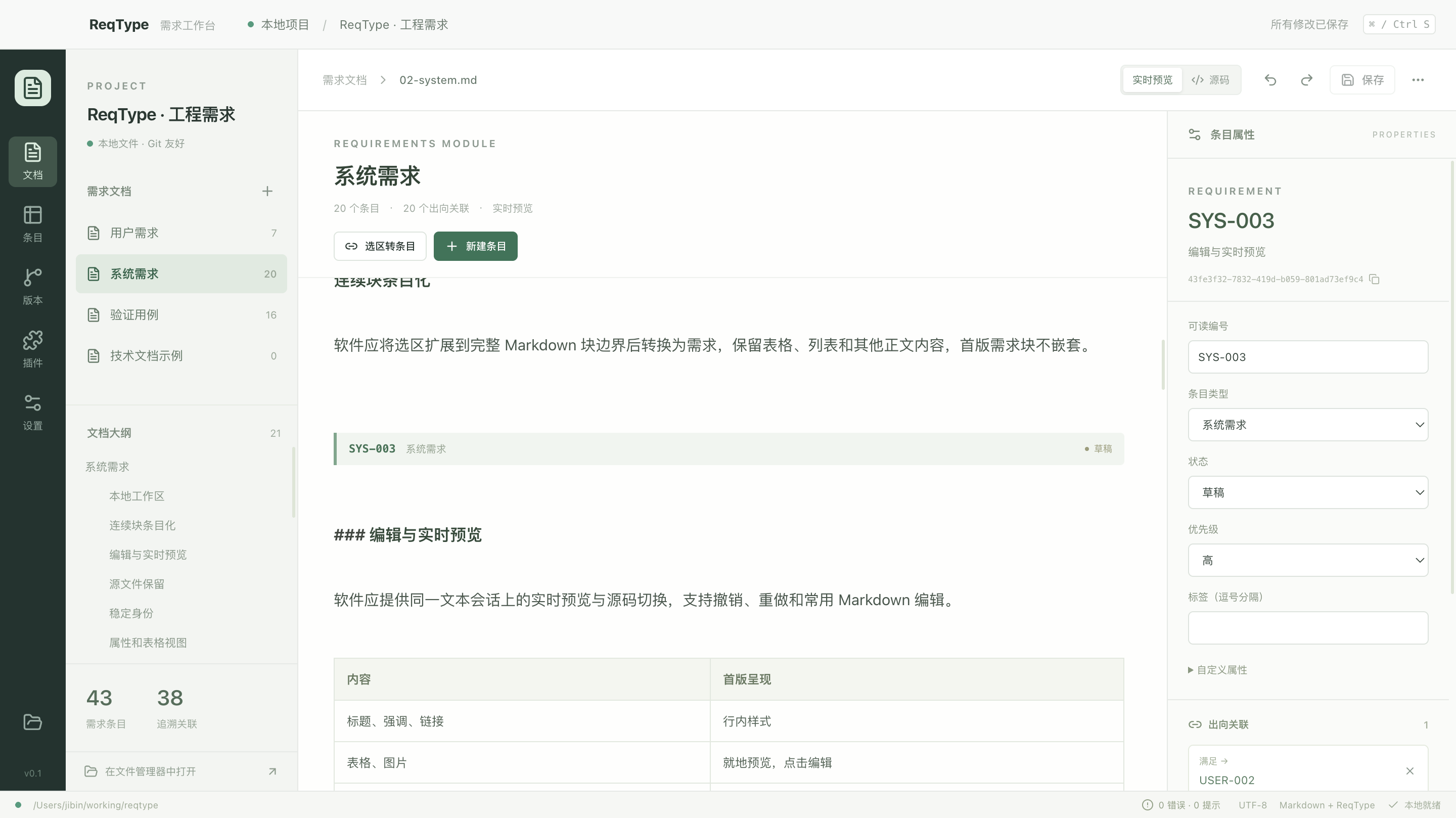1456x818 pixels.
Task: Select the 用户需求 document
Action: (181, 233)
